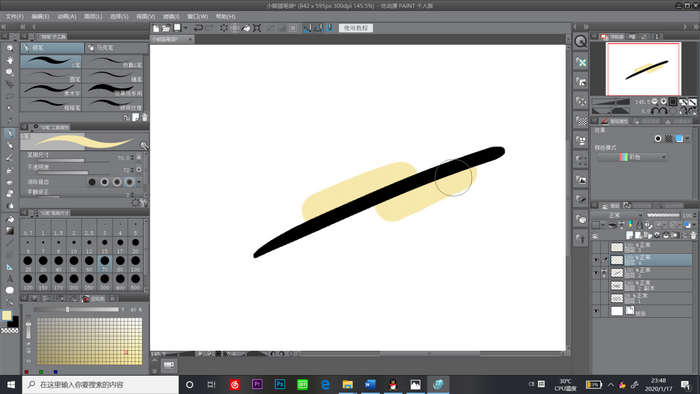Open Photoshop from the taskbar

pyautogui.click(x=280, y=384)
